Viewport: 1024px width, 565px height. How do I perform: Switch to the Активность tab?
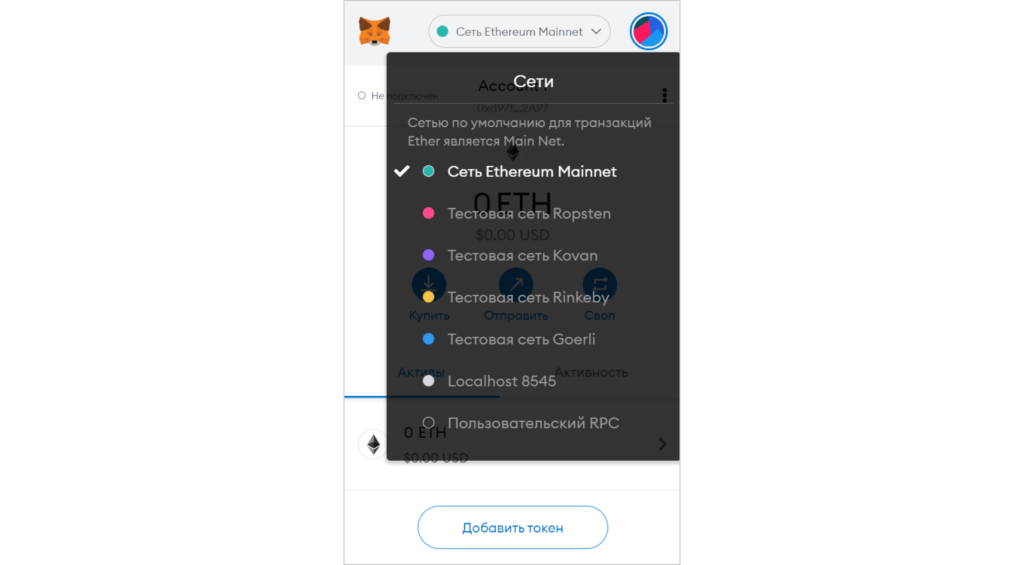pyautogui.click(x=591, y=372)
